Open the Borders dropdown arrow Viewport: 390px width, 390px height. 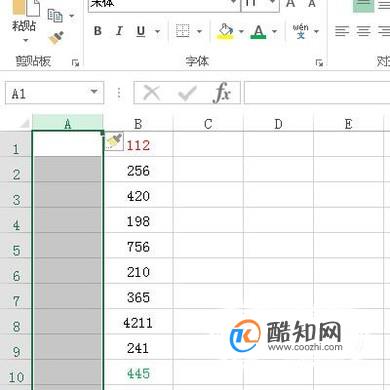pyautogui.click(x=199, y=32)
